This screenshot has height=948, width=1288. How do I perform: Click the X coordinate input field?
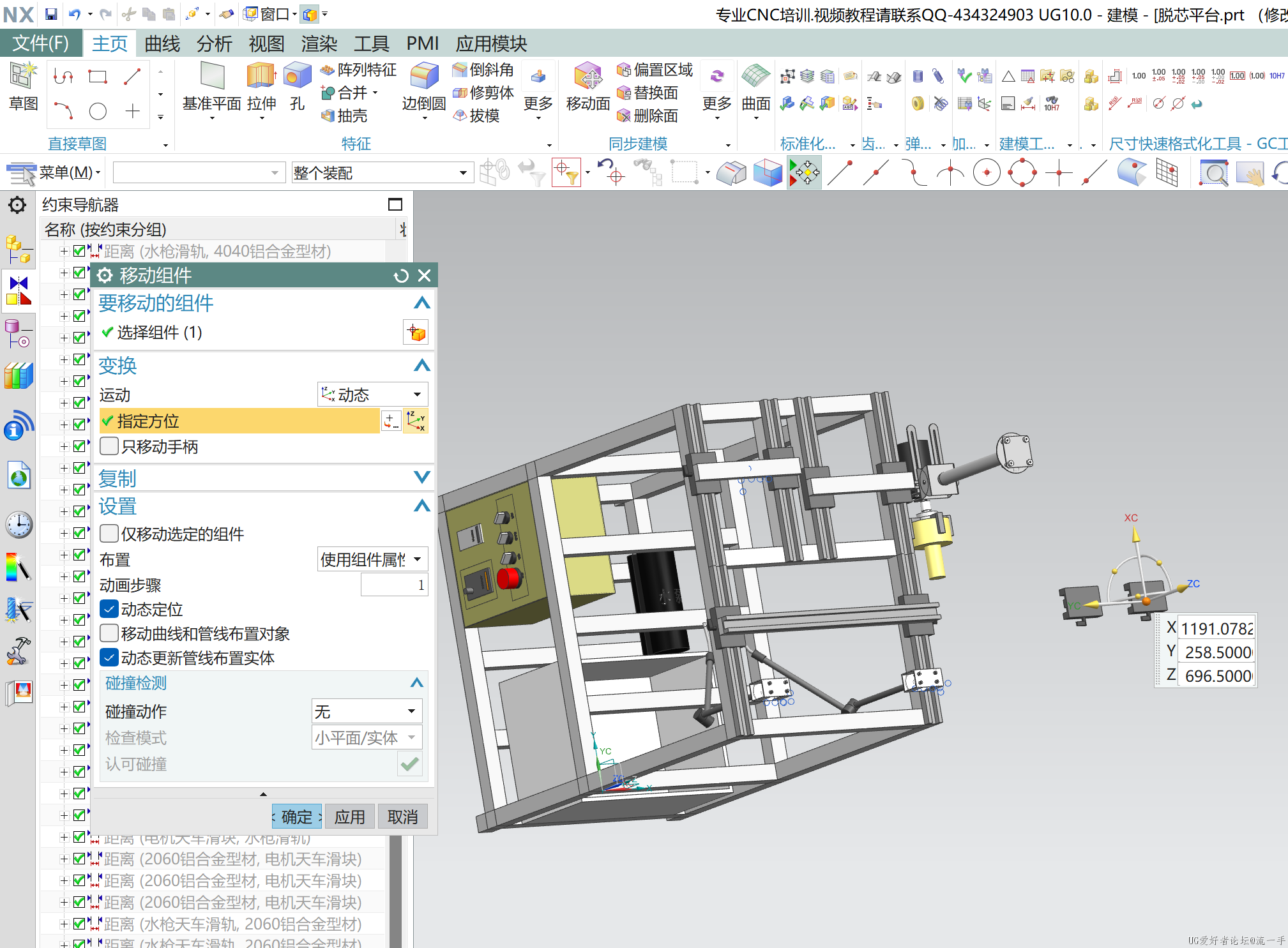tap(1216, 628)
